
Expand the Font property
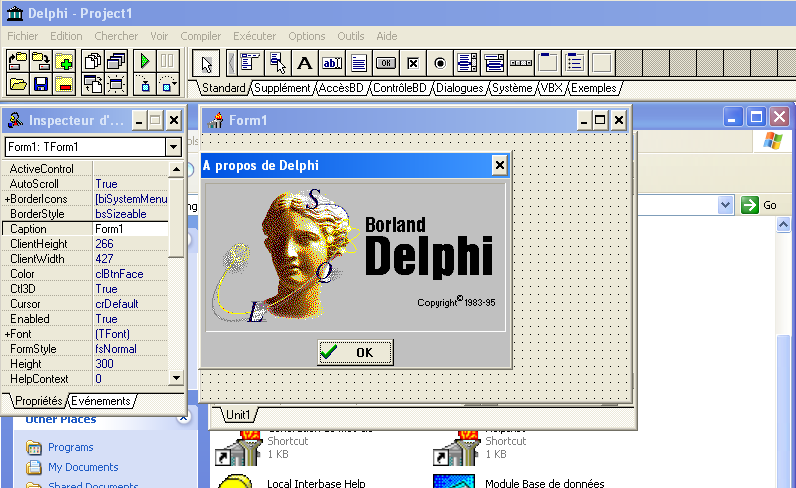pos(7,334)
